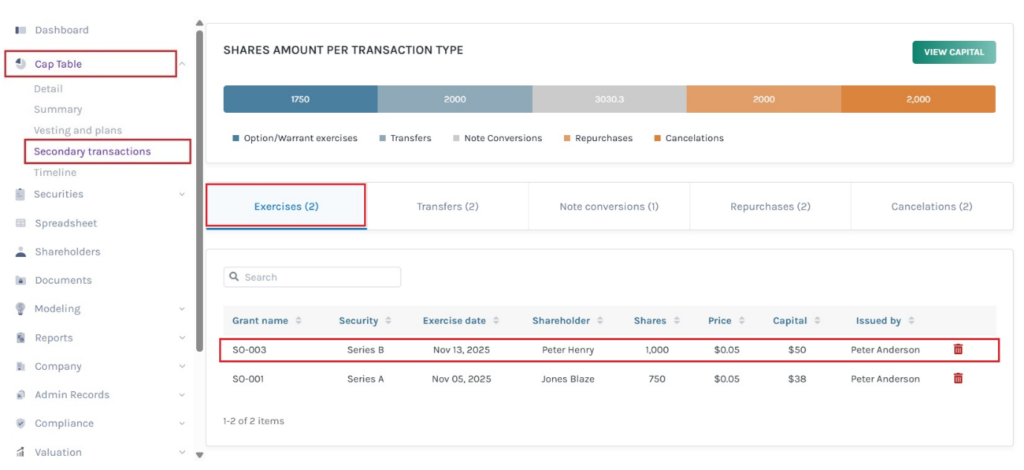Open the Timeline submenu item
The width and height of the screenshot is (1024, 470).
coord(55,172)
